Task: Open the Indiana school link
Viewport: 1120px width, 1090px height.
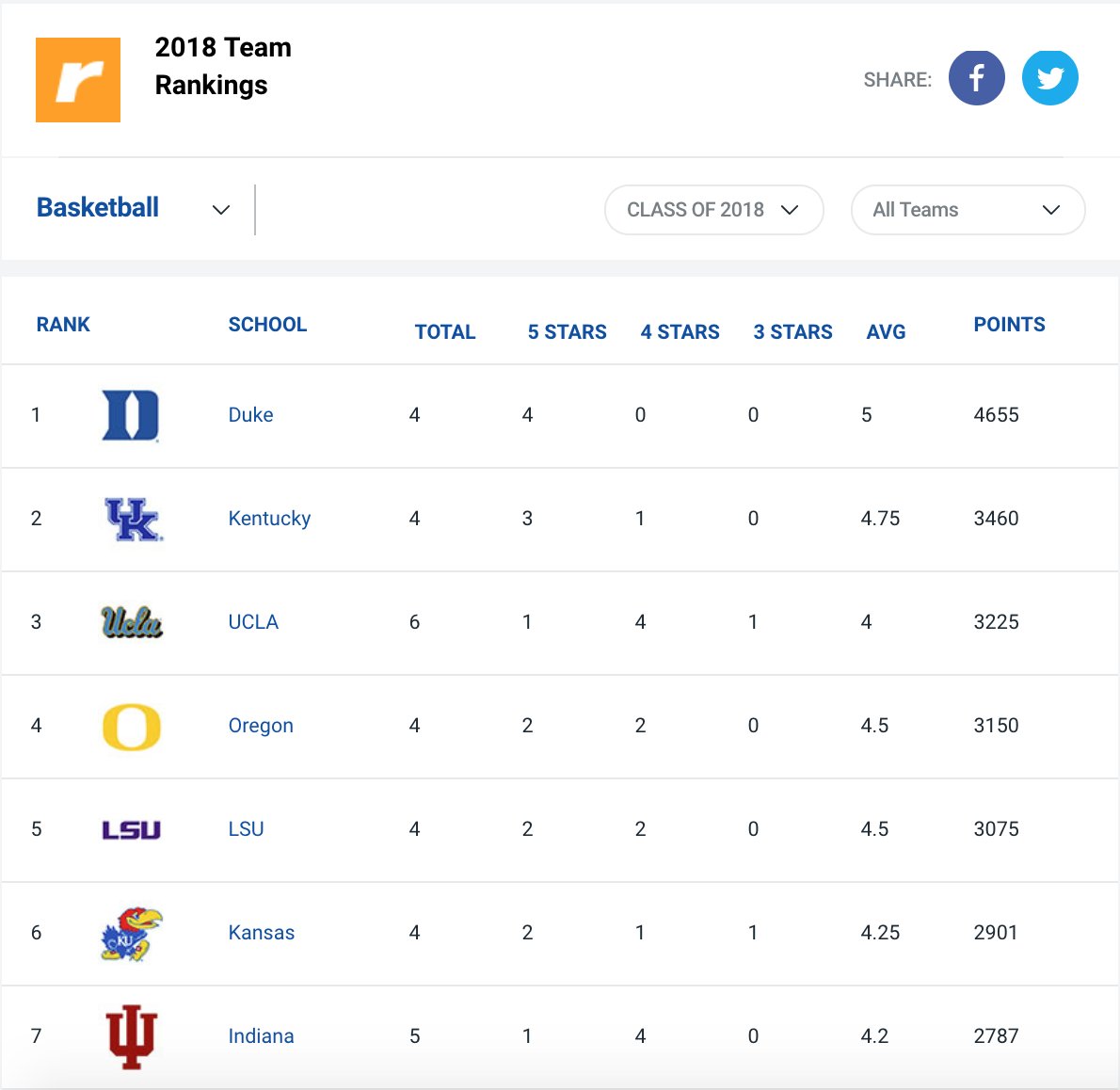Action: [261, 1036]
